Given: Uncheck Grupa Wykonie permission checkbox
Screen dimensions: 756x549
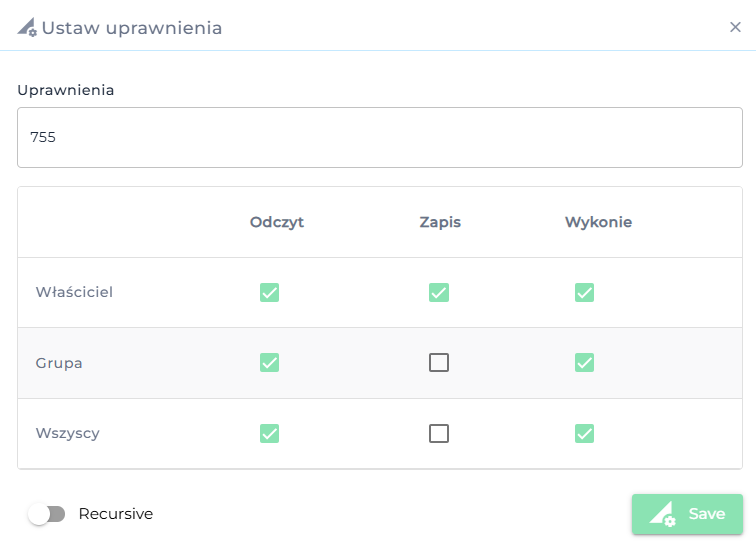Looking at the screenshot, I should (x=585, y=363).
